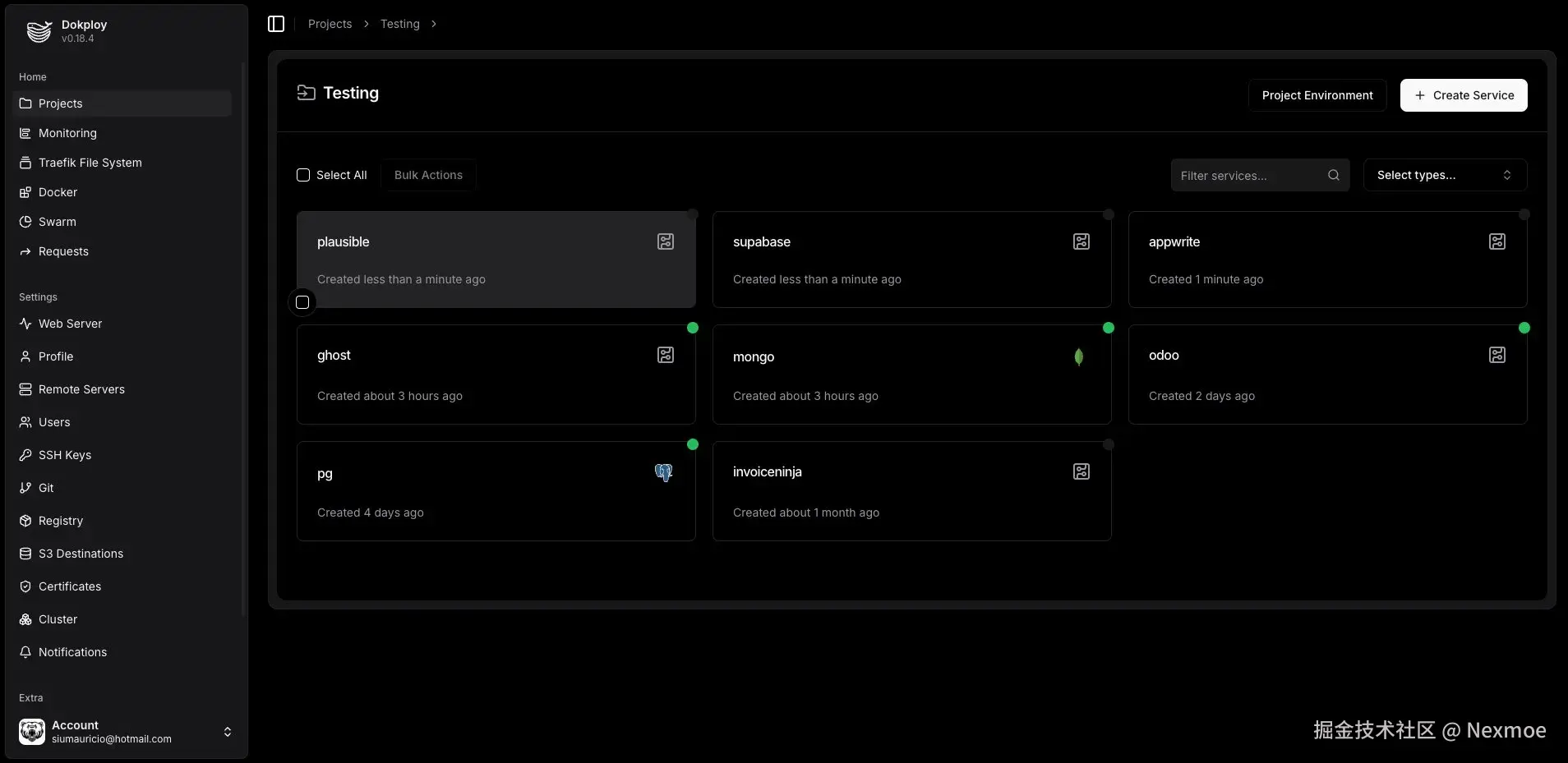Click the PostgreSQL elephant icon on pg card

(664, 473)
